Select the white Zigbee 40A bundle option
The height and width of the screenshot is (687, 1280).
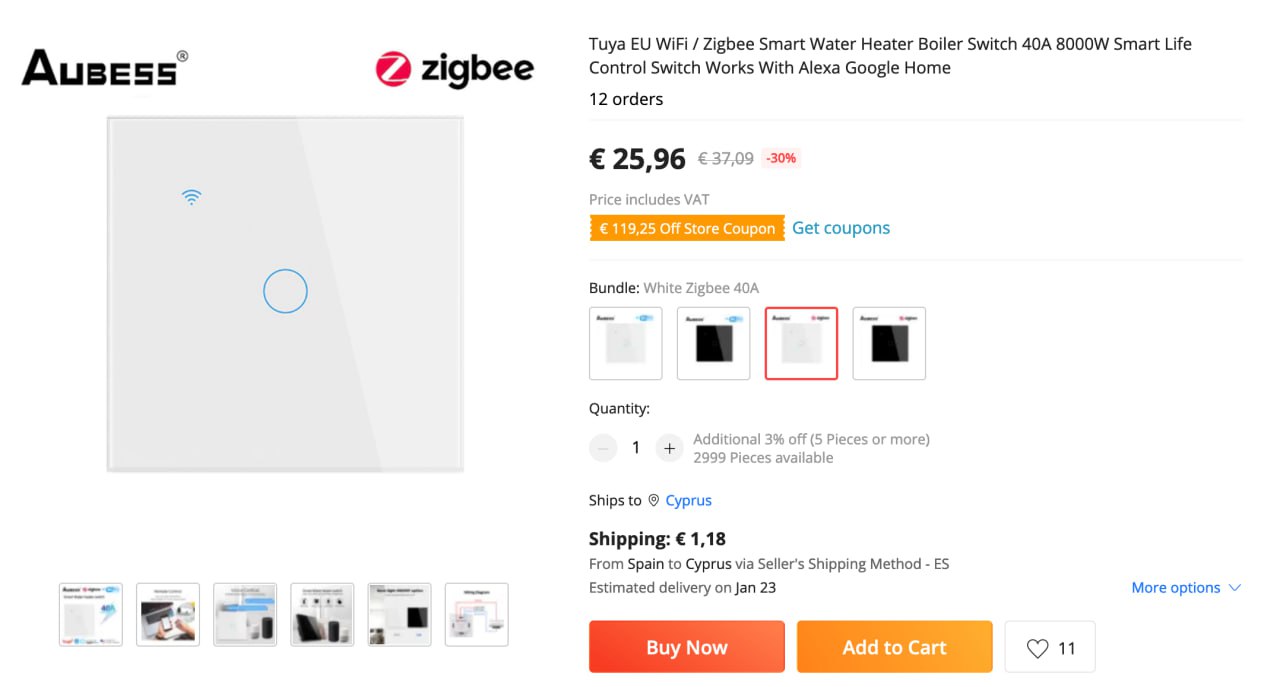801,343
